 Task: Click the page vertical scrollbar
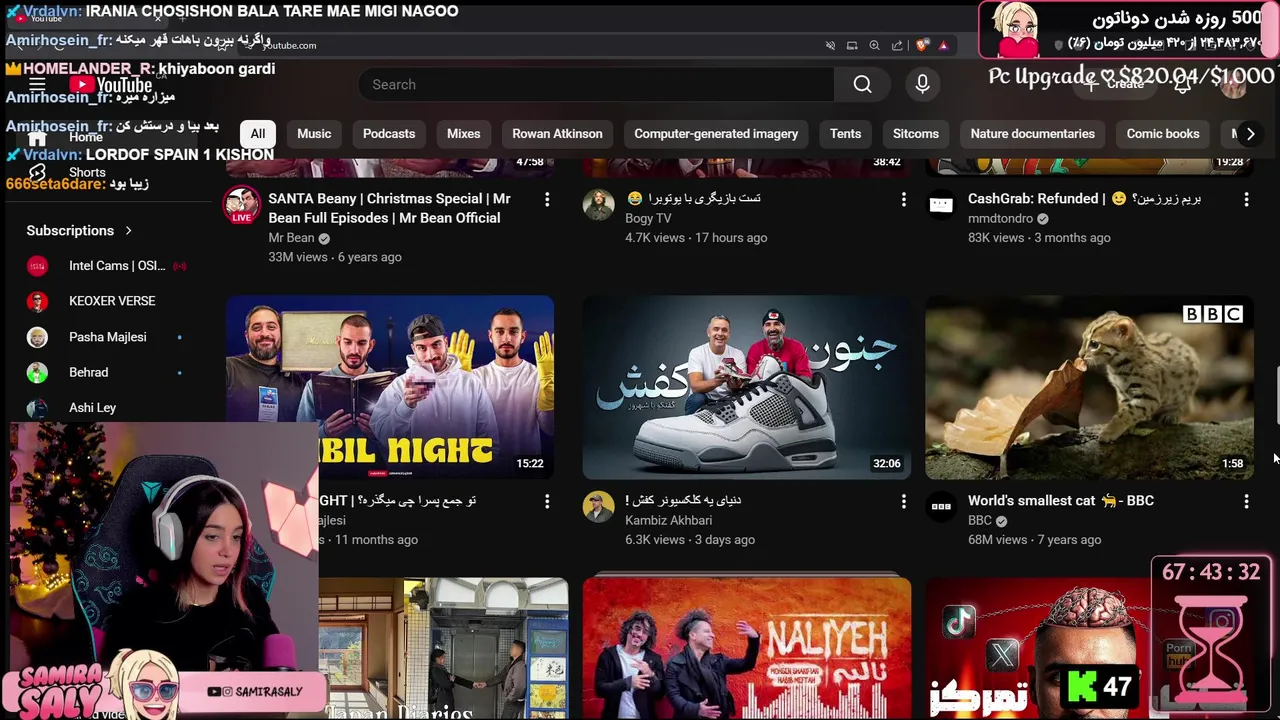point(1276,397)
